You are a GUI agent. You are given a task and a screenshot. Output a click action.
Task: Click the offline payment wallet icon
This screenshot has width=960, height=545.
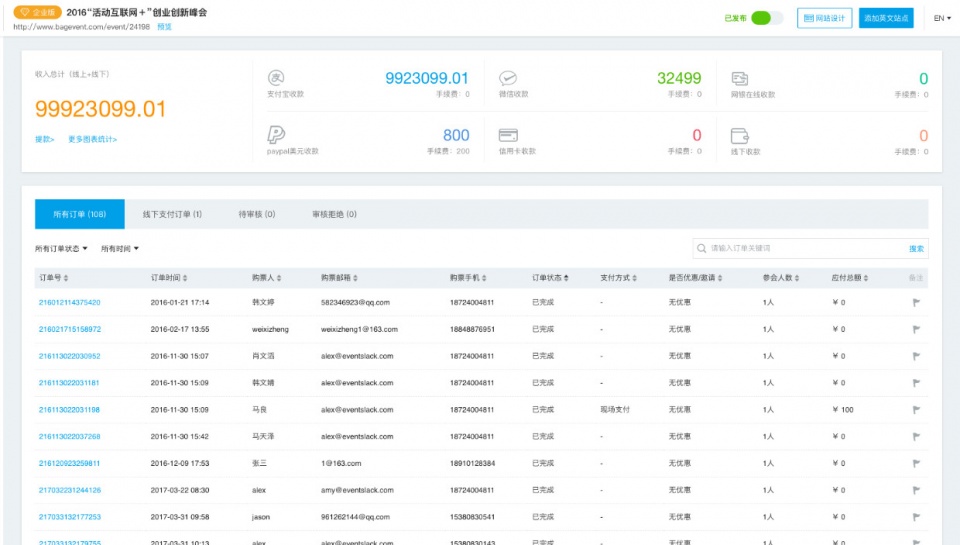(x=740, y=135)
